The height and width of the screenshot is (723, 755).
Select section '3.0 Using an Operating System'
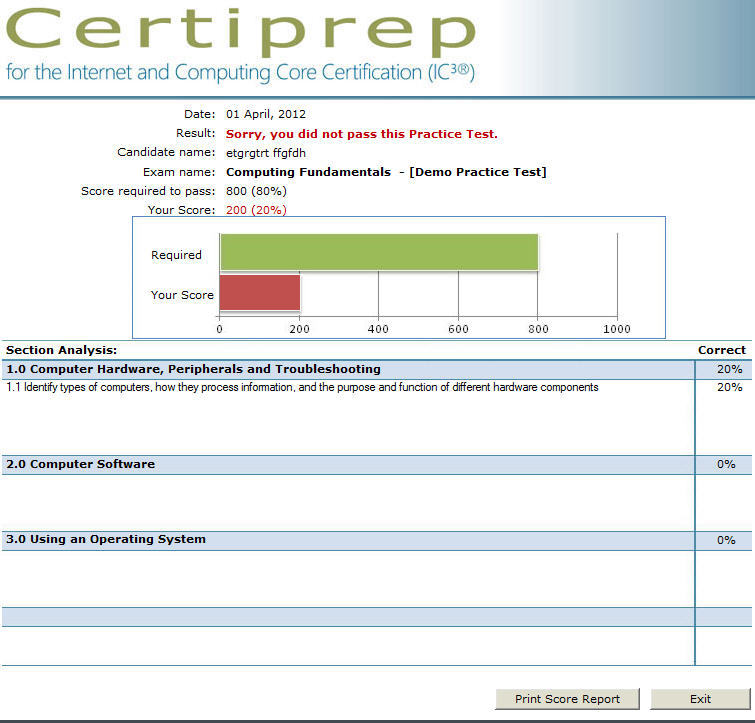point(348,540)
